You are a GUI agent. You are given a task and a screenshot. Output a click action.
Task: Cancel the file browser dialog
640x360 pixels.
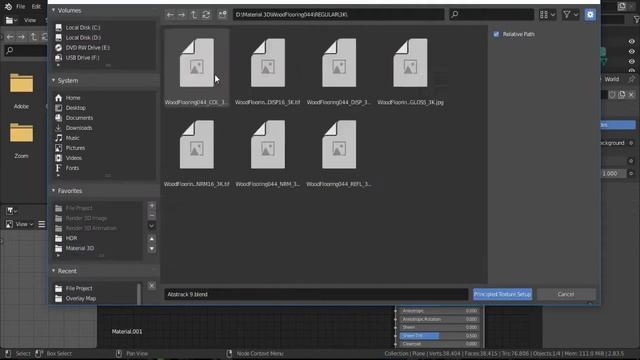[x=566, y=294]
